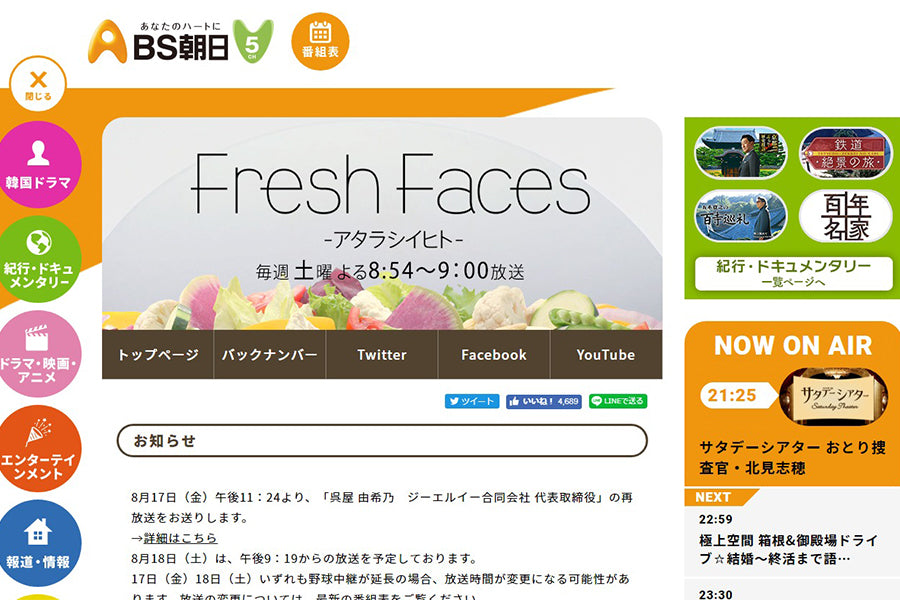Screen dimensions: 900x600
Task: Click the BS朝日 logo
Action: point(181,41)
